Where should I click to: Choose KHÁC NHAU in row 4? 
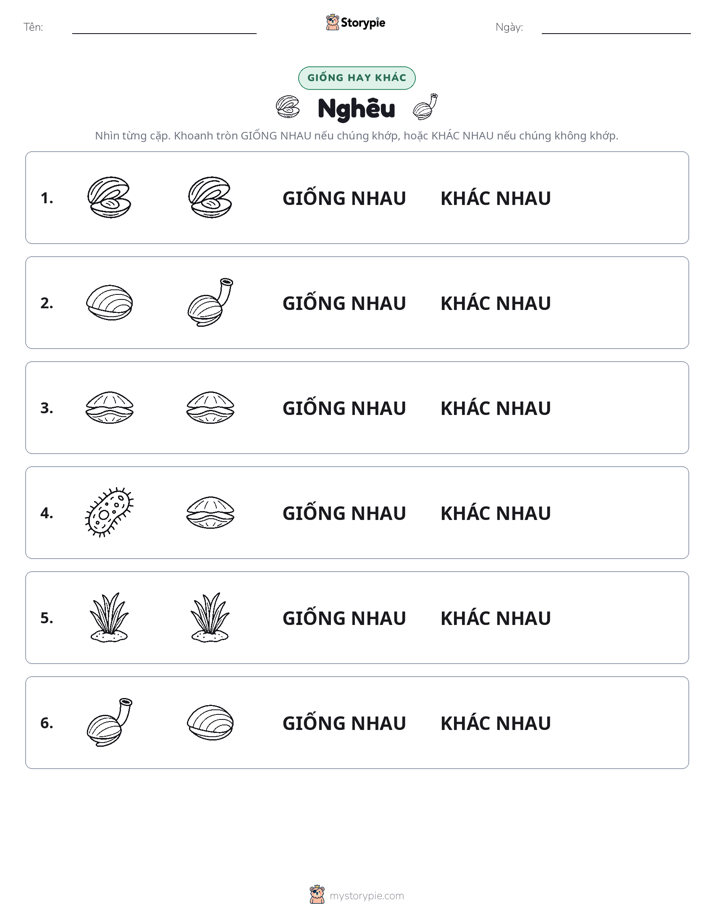495,513
